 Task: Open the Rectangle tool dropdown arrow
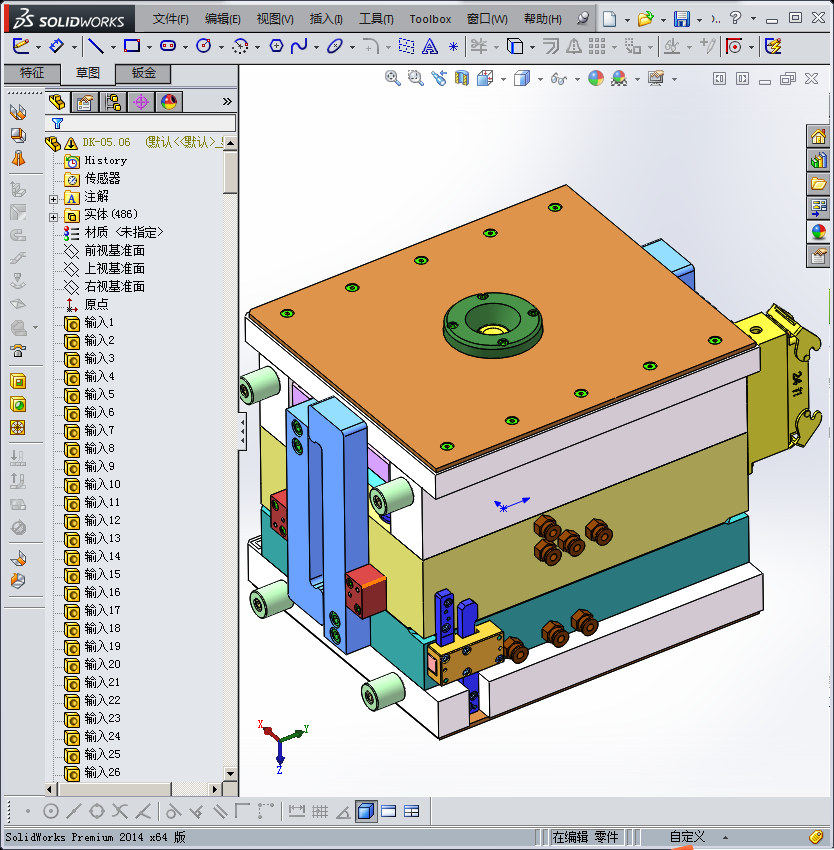[149, 48]
